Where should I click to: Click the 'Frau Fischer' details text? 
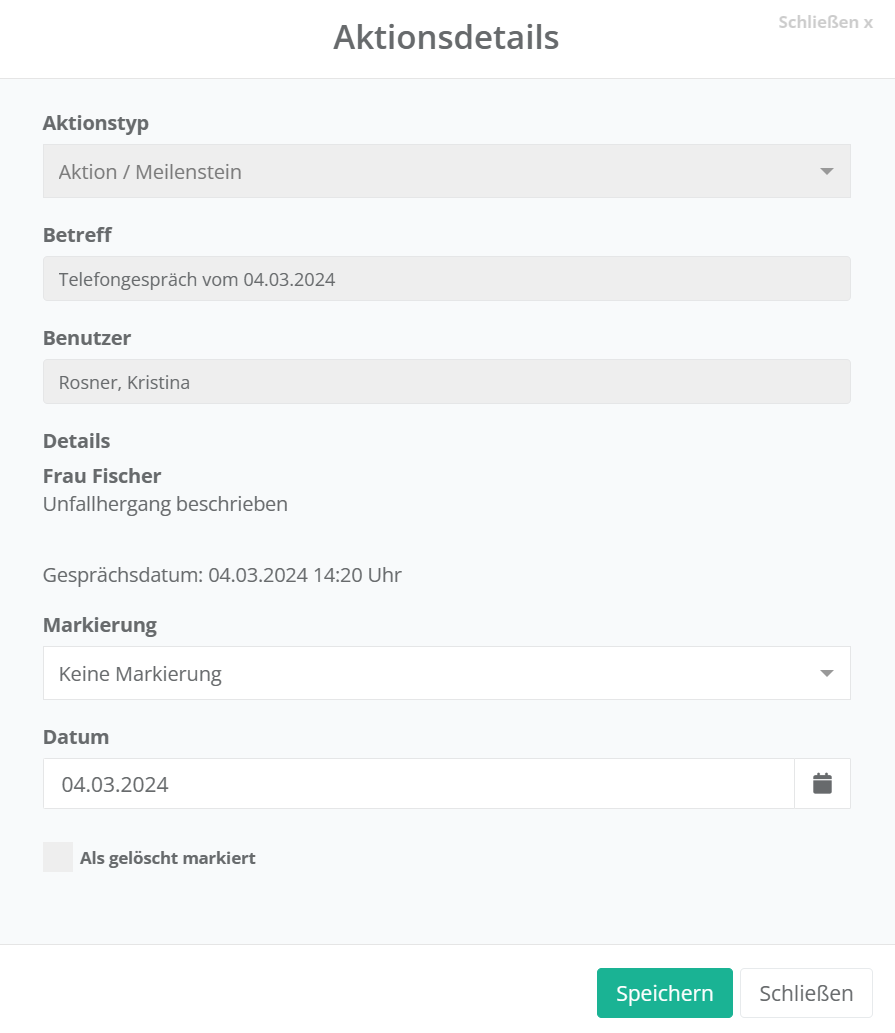click(x=102, y=476)
